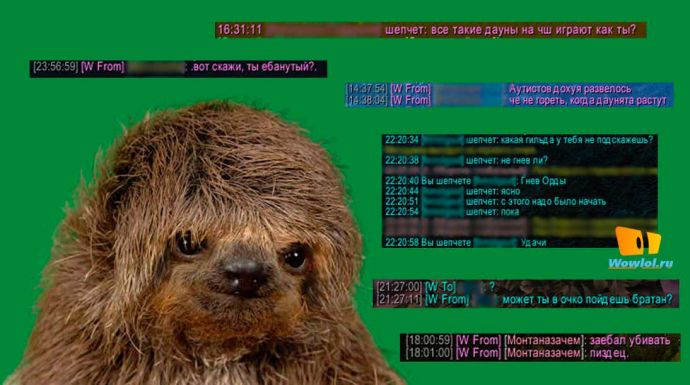Click reply text "Гнев Орды"
The height and width of the screenshot is (385, 690).
[x=543, y=181]
